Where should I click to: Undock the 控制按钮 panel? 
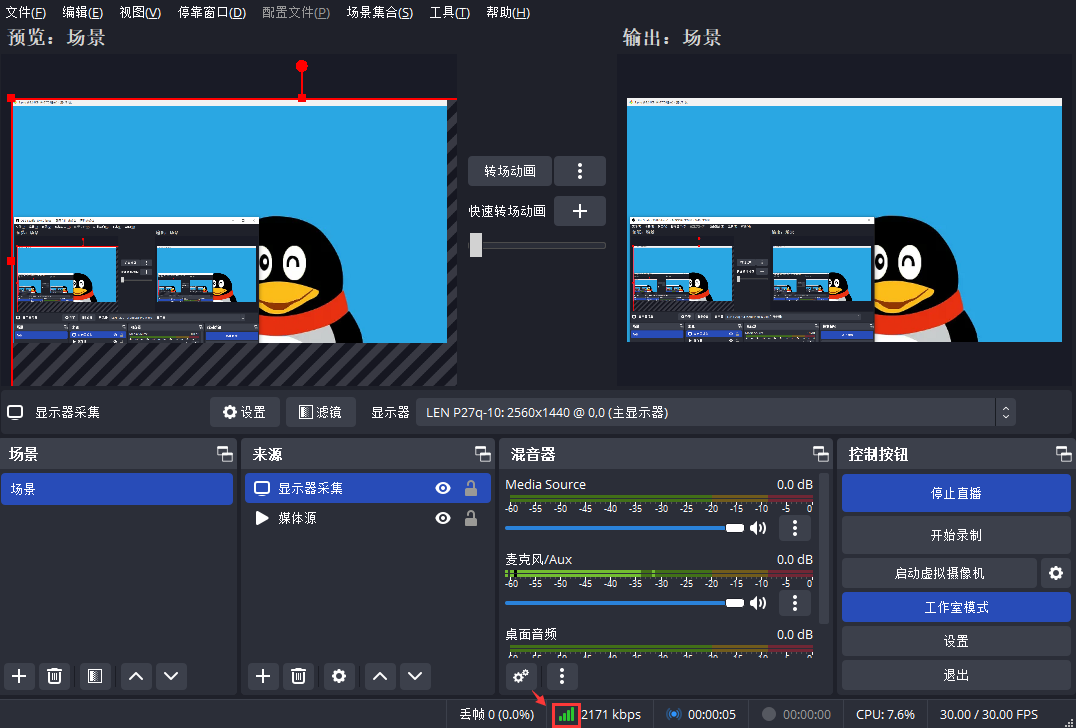1064,454
